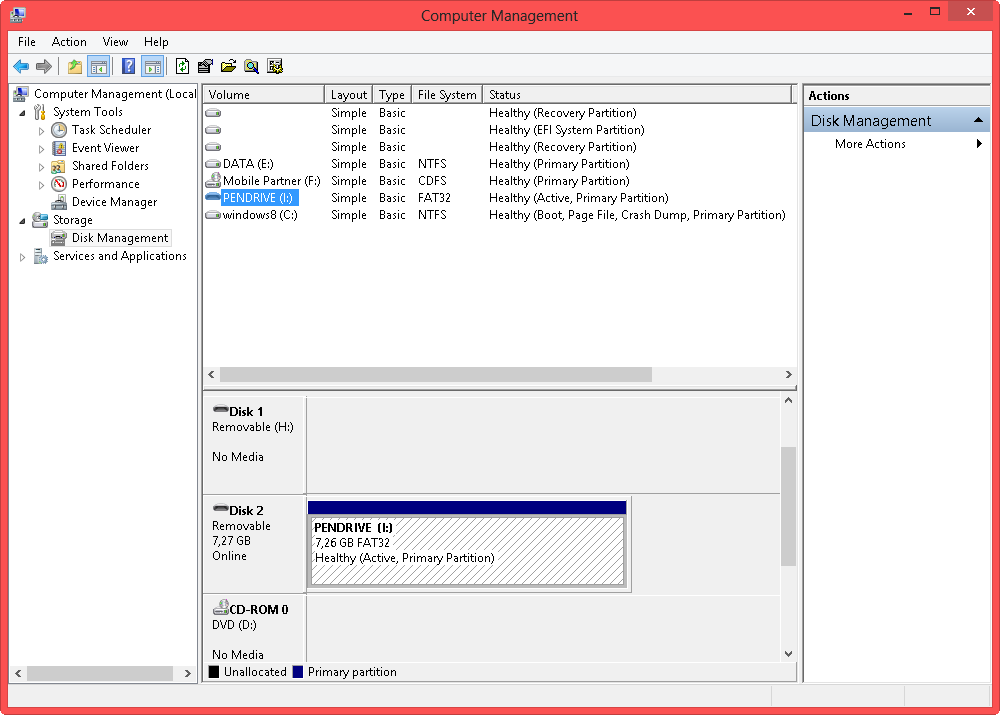The width and height of the screenshot is (1000, 715).
Task: Collapse the System Tools tree node
Action: [x=22, y=113]
